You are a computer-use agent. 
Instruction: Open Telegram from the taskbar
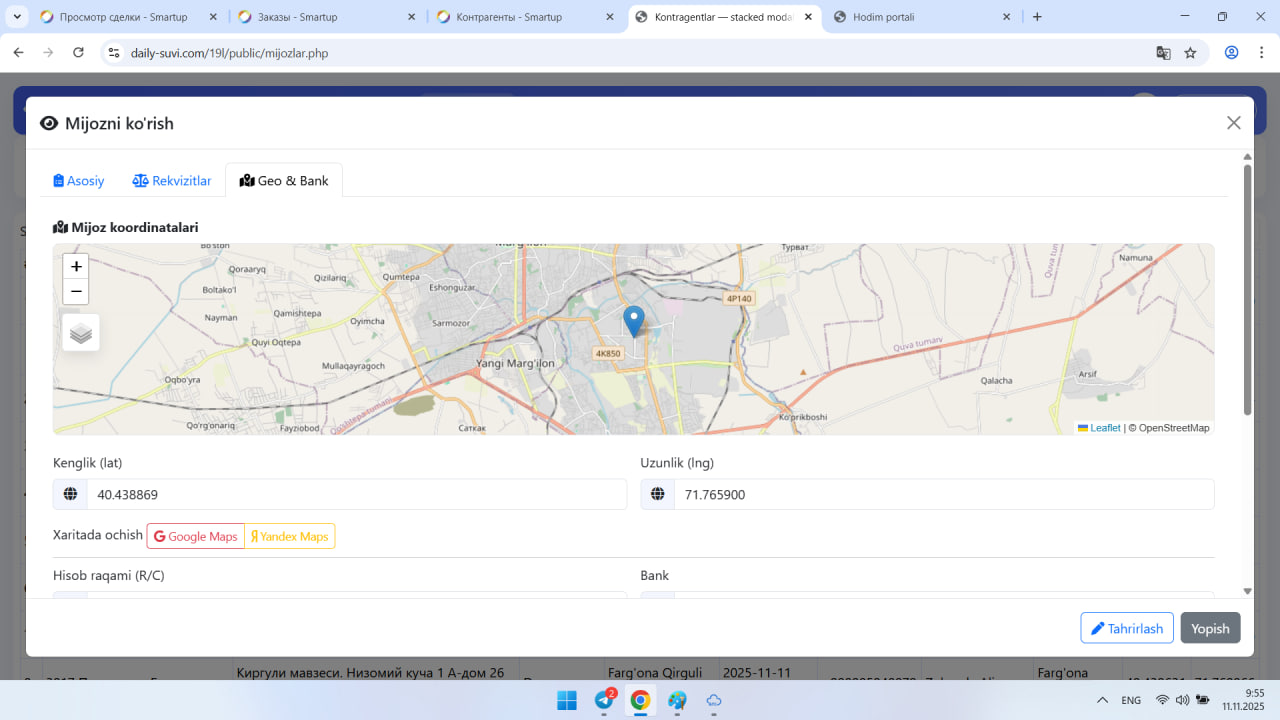tap(604, 700)
